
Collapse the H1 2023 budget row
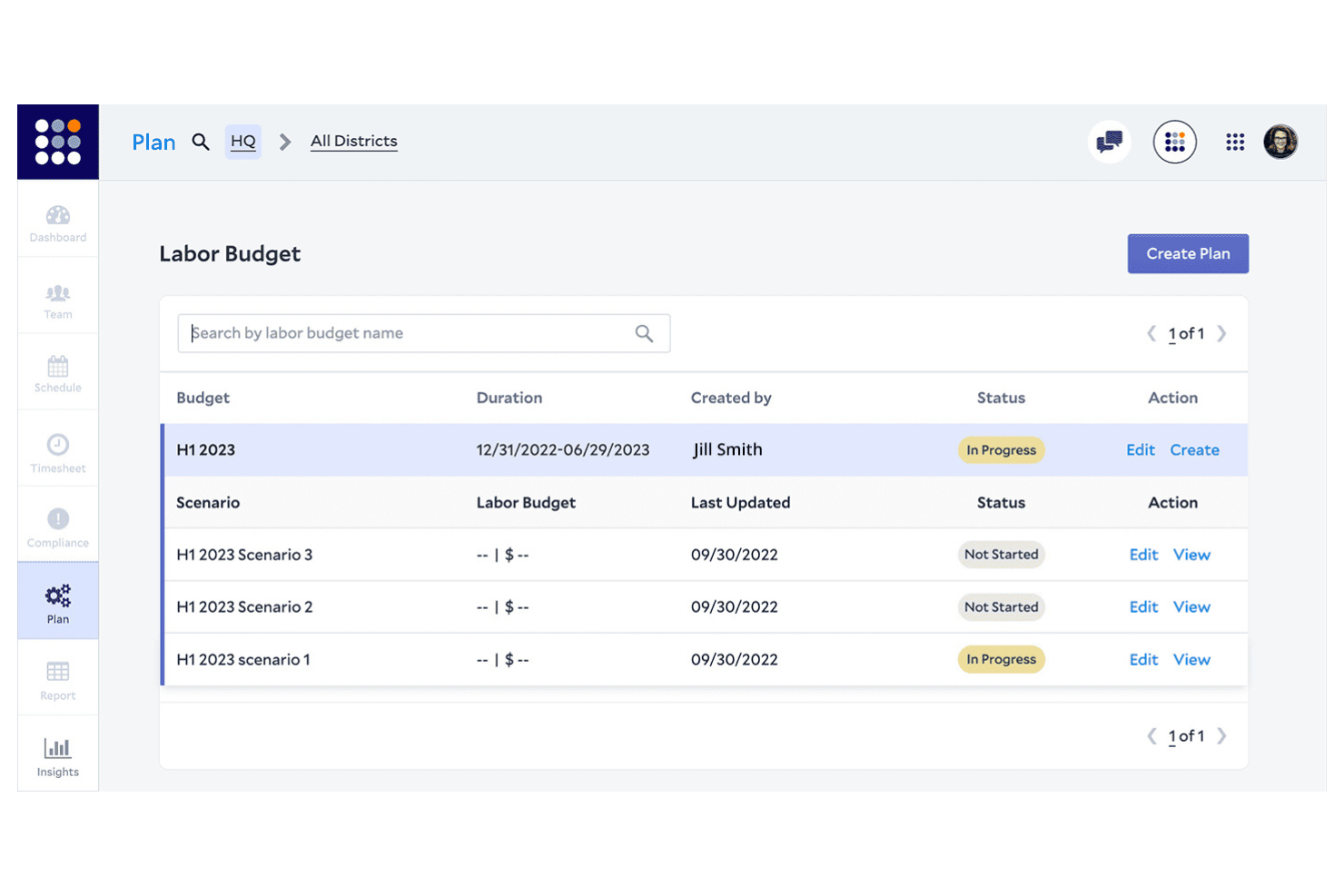pos(206,450)
